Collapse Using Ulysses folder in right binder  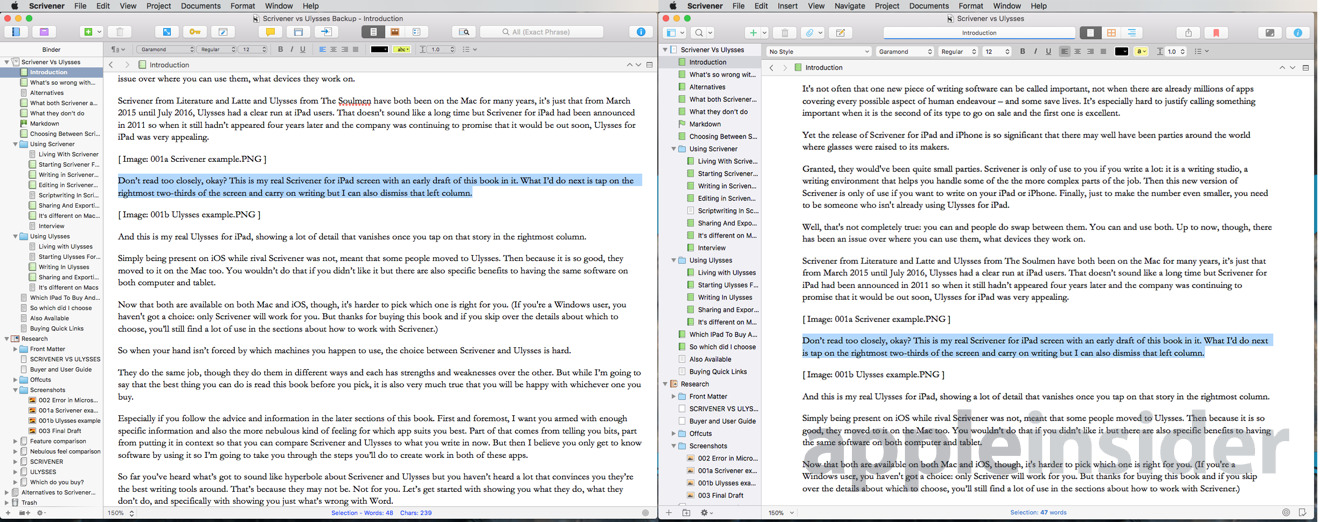pos(674,260)
